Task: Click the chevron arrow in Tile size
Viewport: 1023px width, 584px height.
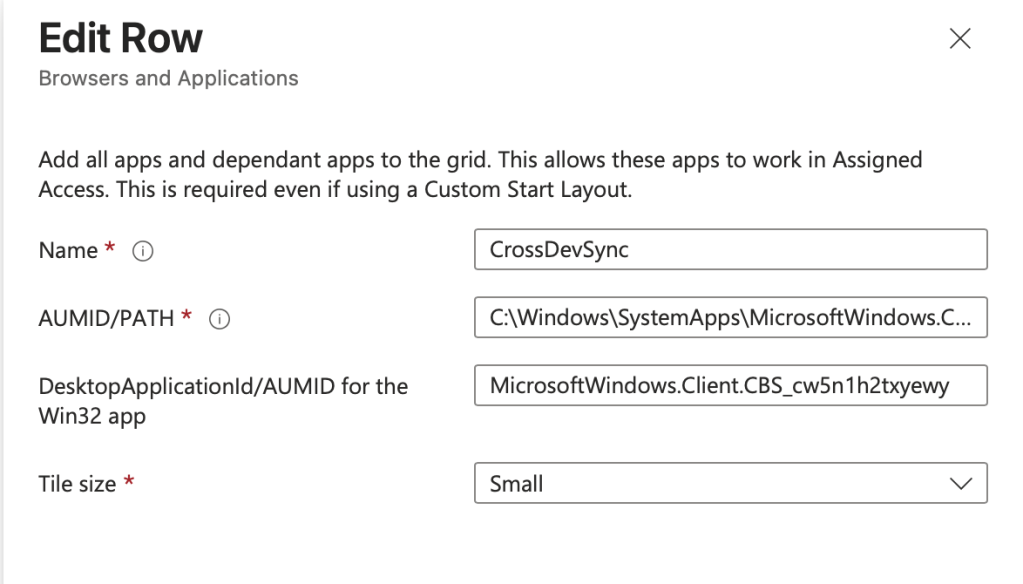Action: coord(960,484)
